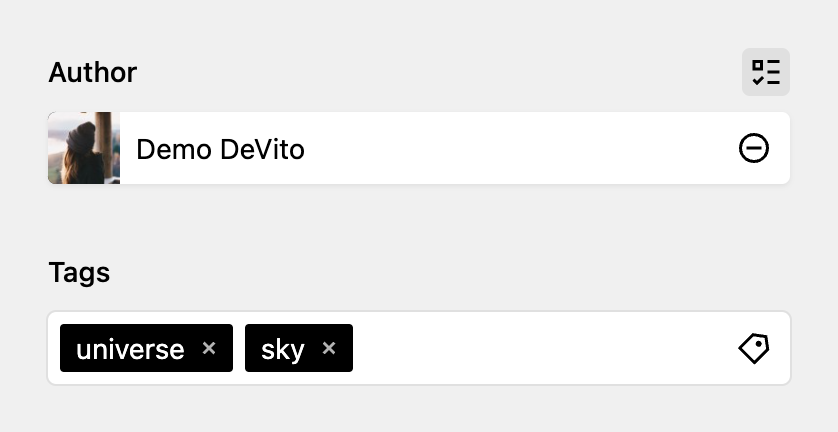Viewport: 838px width, 432px height.
Task: Click the Author section heading
Action: point(92,72)
